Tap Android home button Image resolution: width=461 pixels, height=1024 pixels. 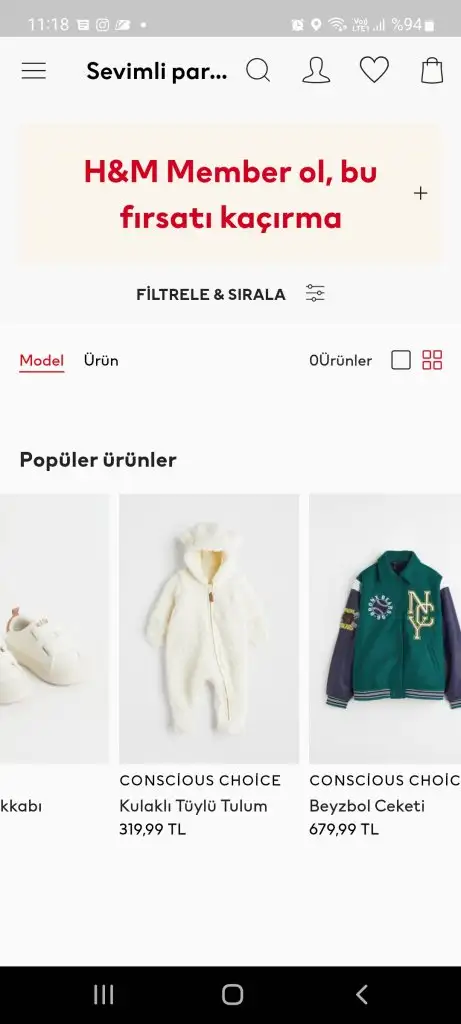[x=232, y=995]
